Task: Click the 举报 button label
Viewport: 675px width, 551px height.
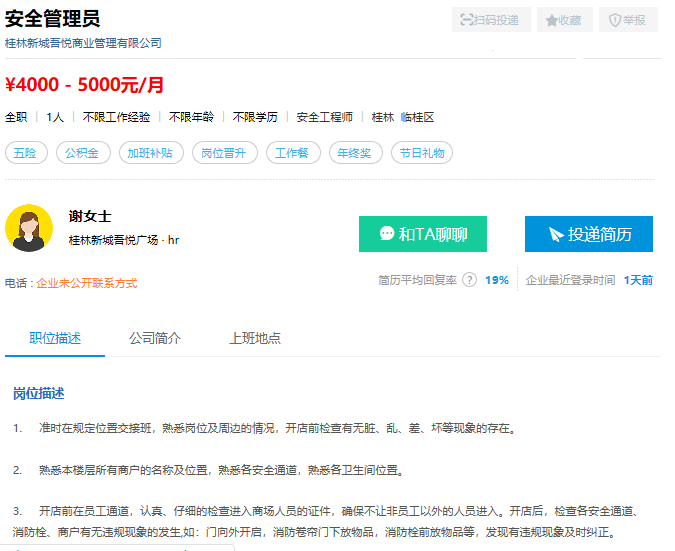Action: [x=634, y=20]
